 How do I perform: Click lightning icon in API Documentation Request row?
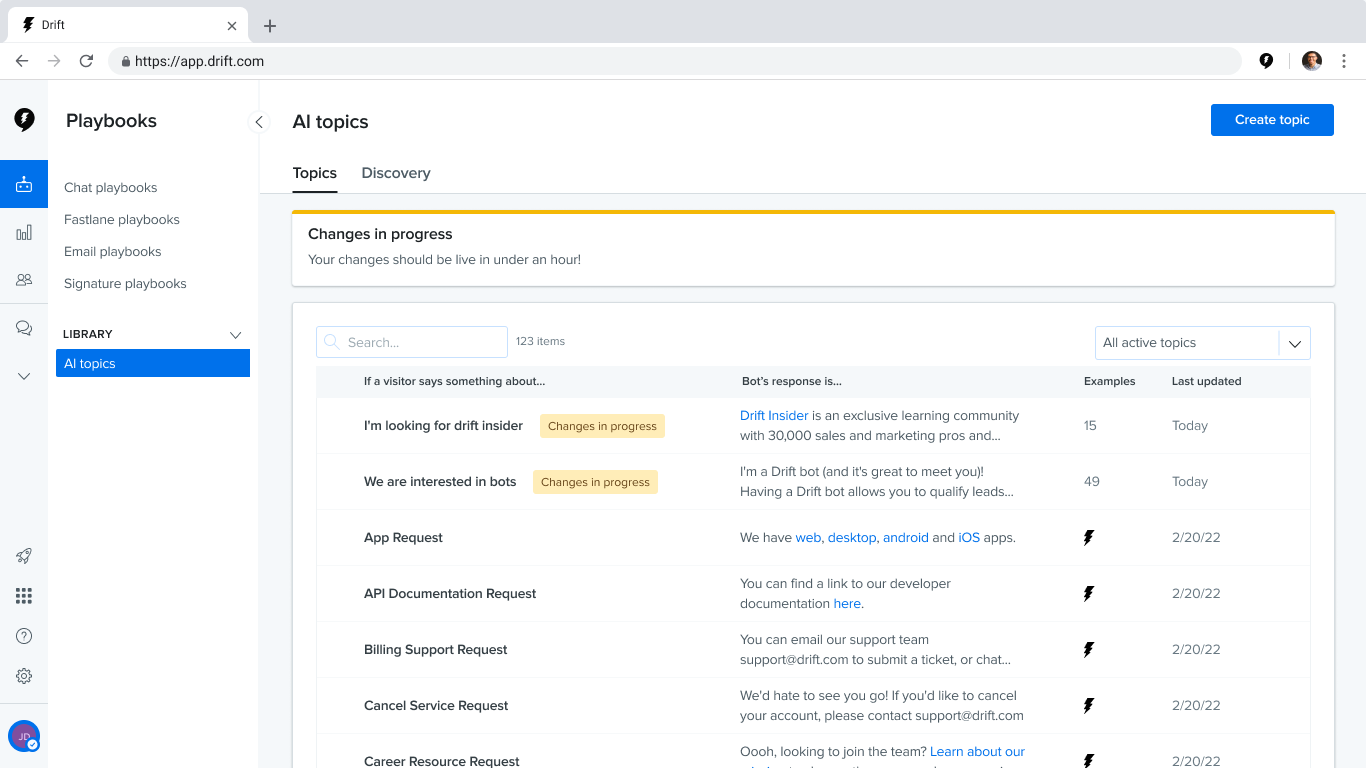click(1089, 594)
